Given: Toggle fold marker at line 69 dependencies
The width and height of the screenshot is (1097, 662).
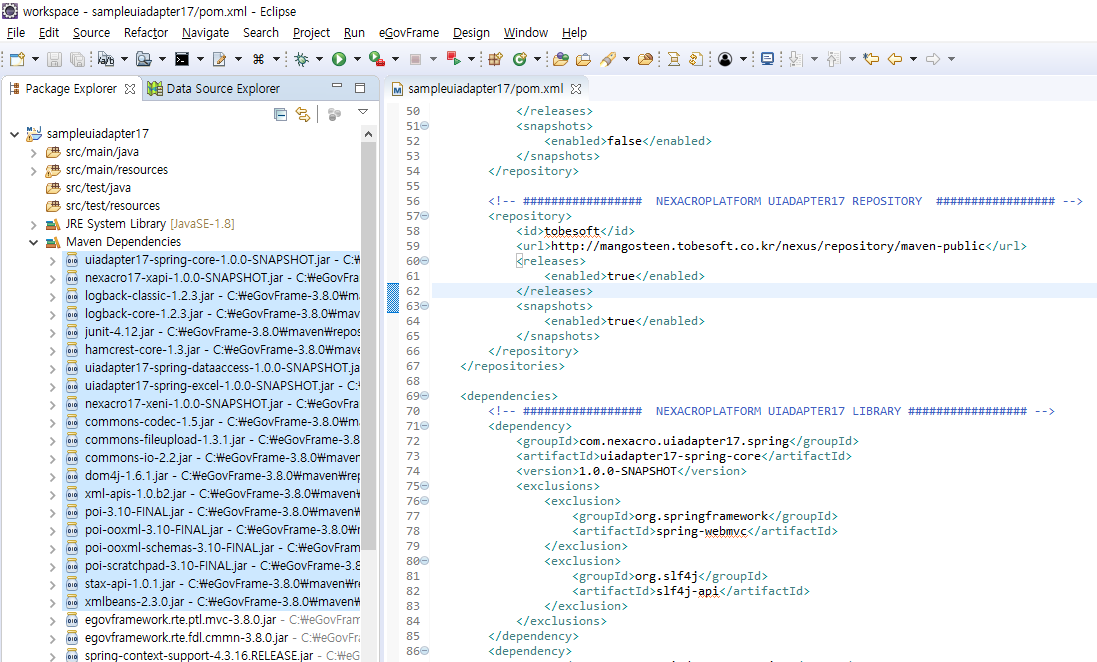Looking at the screenshot, I should point(425,396).
